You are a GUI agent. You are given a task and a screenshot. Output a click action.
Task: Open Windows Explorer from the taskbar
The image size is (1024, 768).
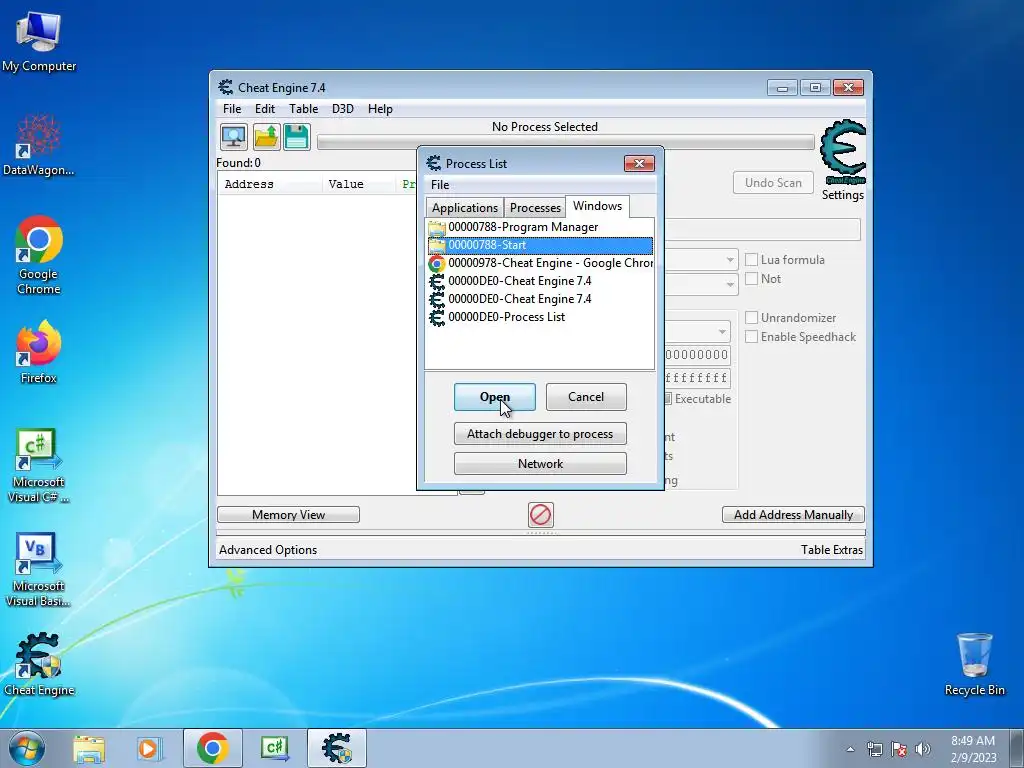[89, 748]
